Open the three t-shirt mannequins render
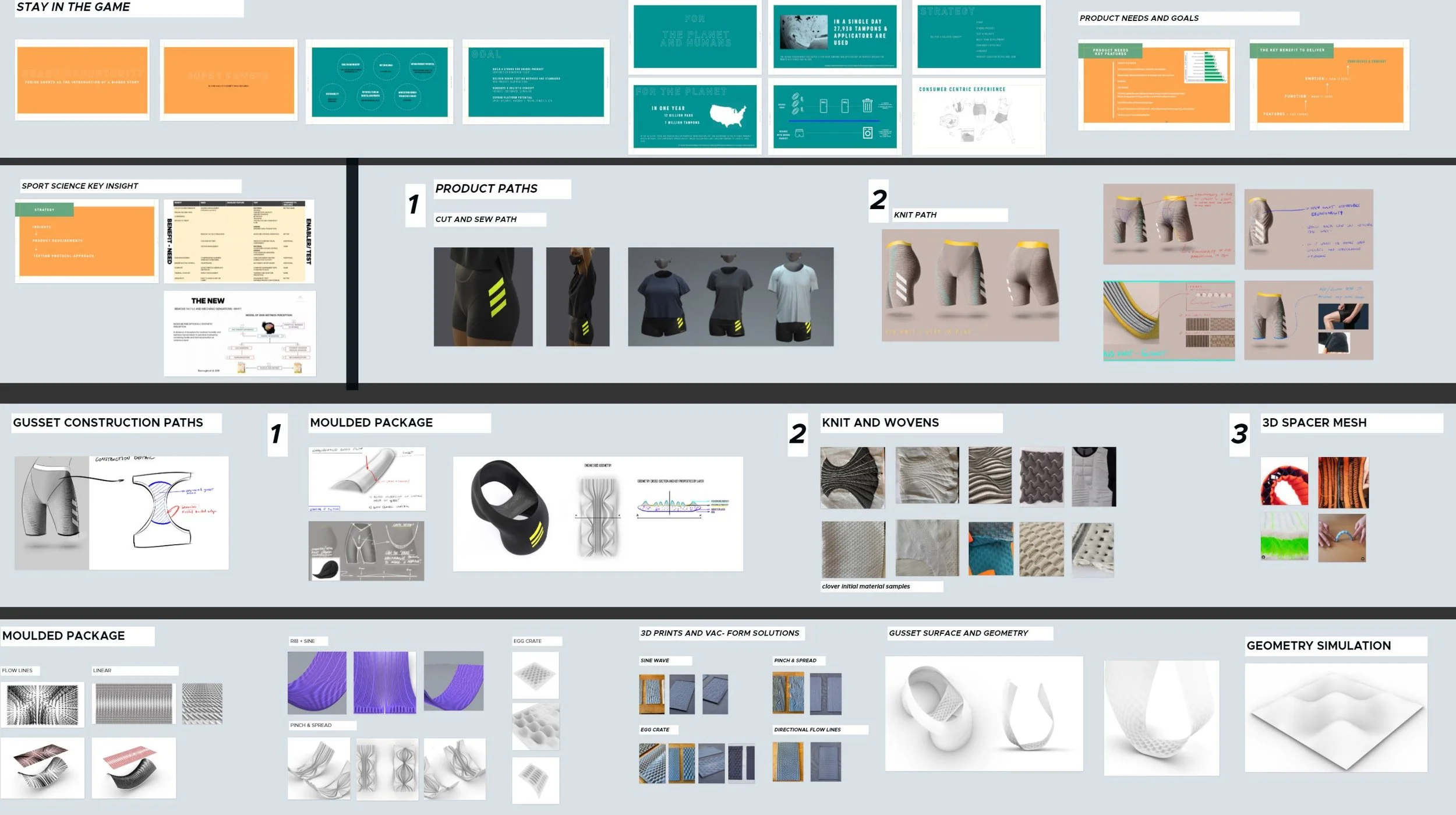The height and width of the screenshot is (815, 1456). pos(730,297)
